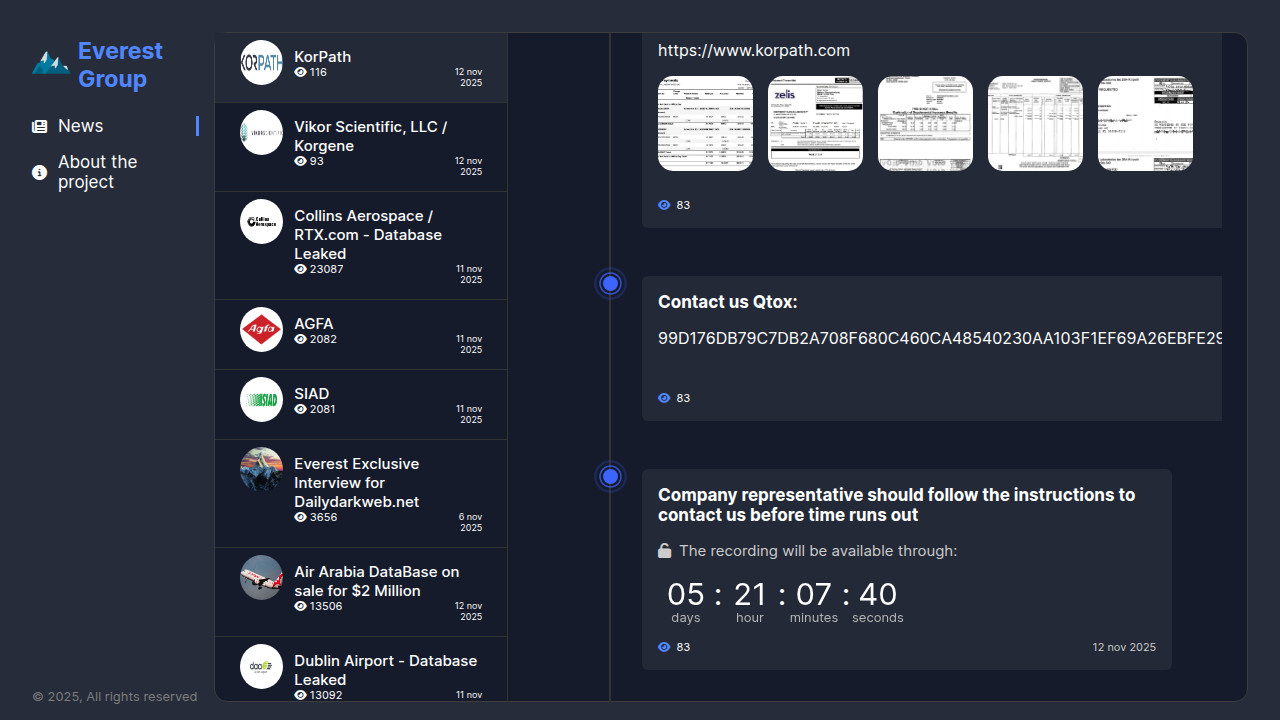
Task: Click the News newspaper icon
Action: point(40,127)
